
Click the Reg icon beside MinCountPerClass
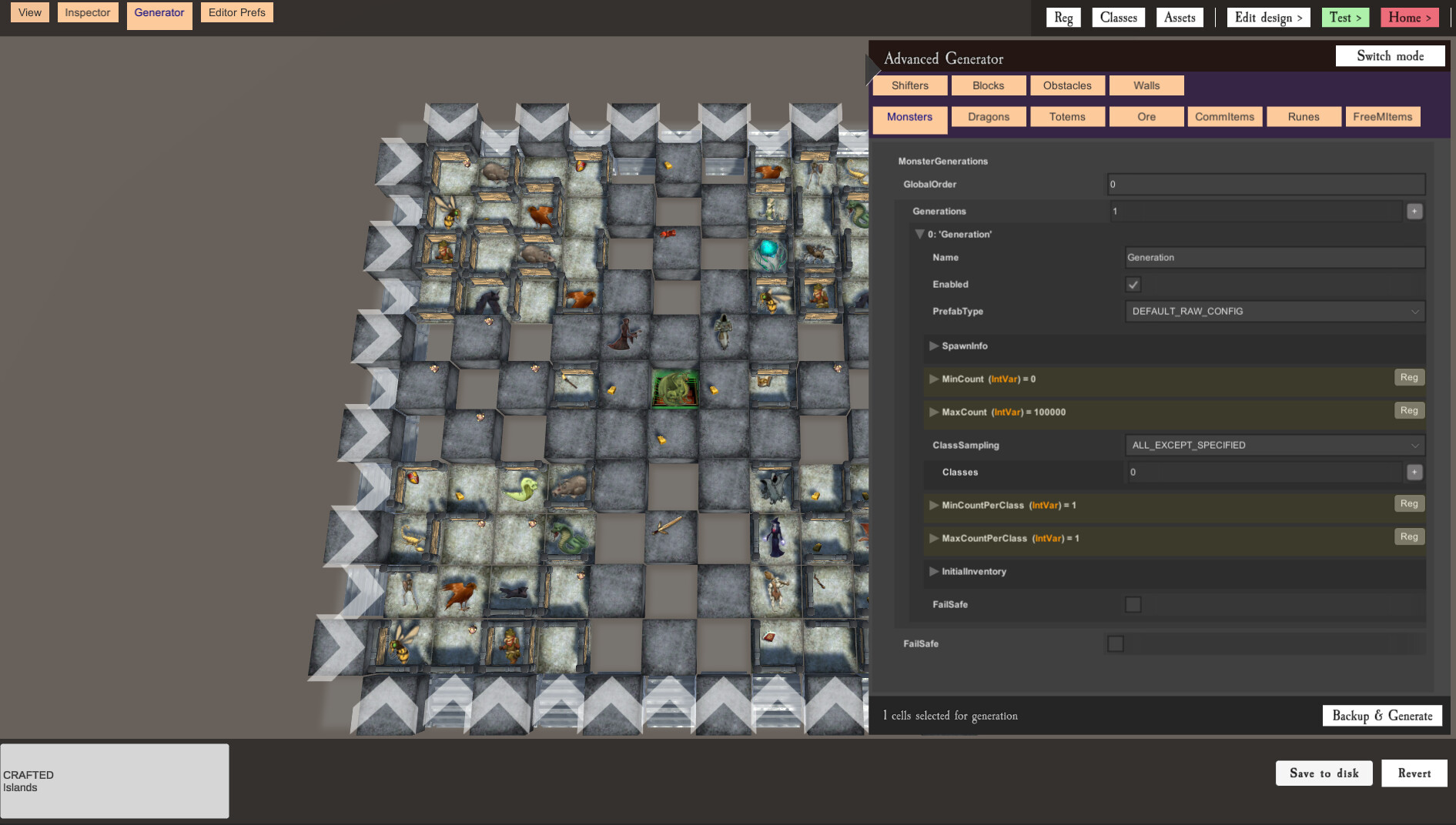click(1408, 503)
